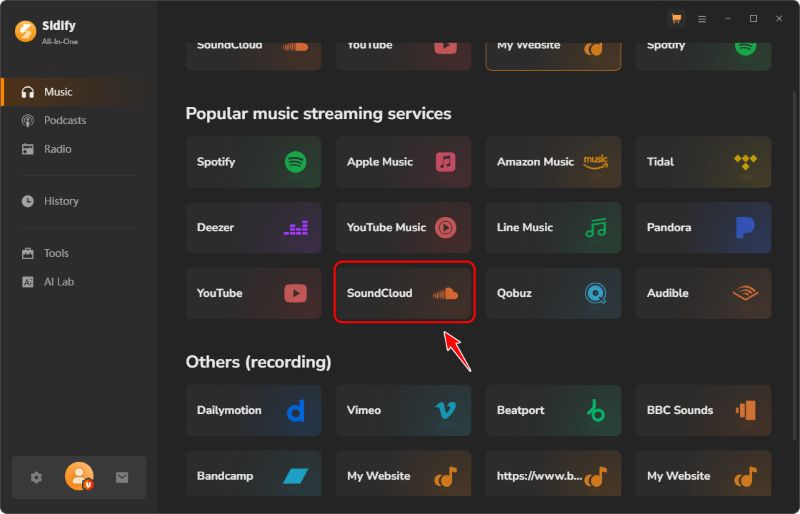Viewport: 800px width, 514px height.
Task: Click the 'Dailymotion' label
Action: click(x=229, y=410)
